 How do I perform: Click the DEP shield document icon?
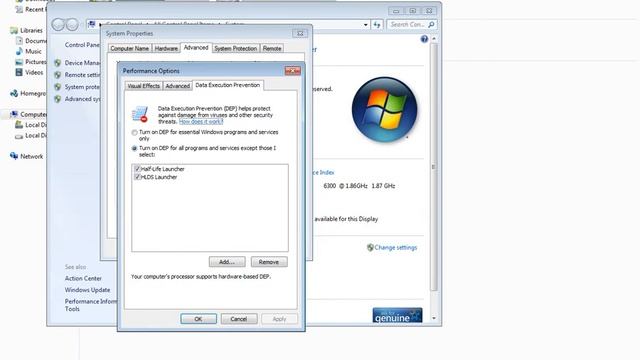coord(140,114)
